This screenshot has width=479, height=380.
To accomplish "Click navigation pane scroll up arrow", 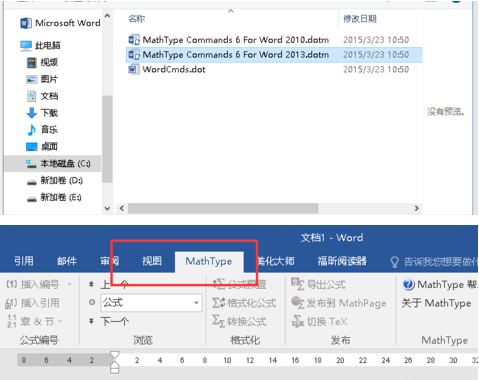I will coord(107,16).
